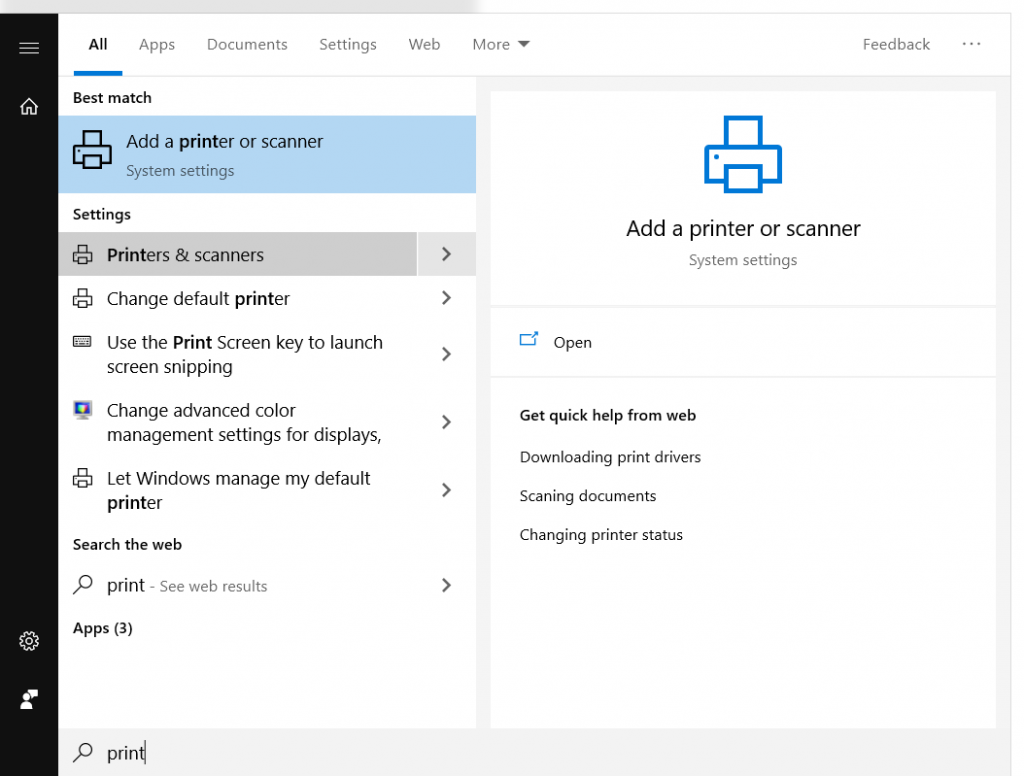Click the search magnifier icon in search box
The image size is (1024, 776).
click(x=83, y=752)
